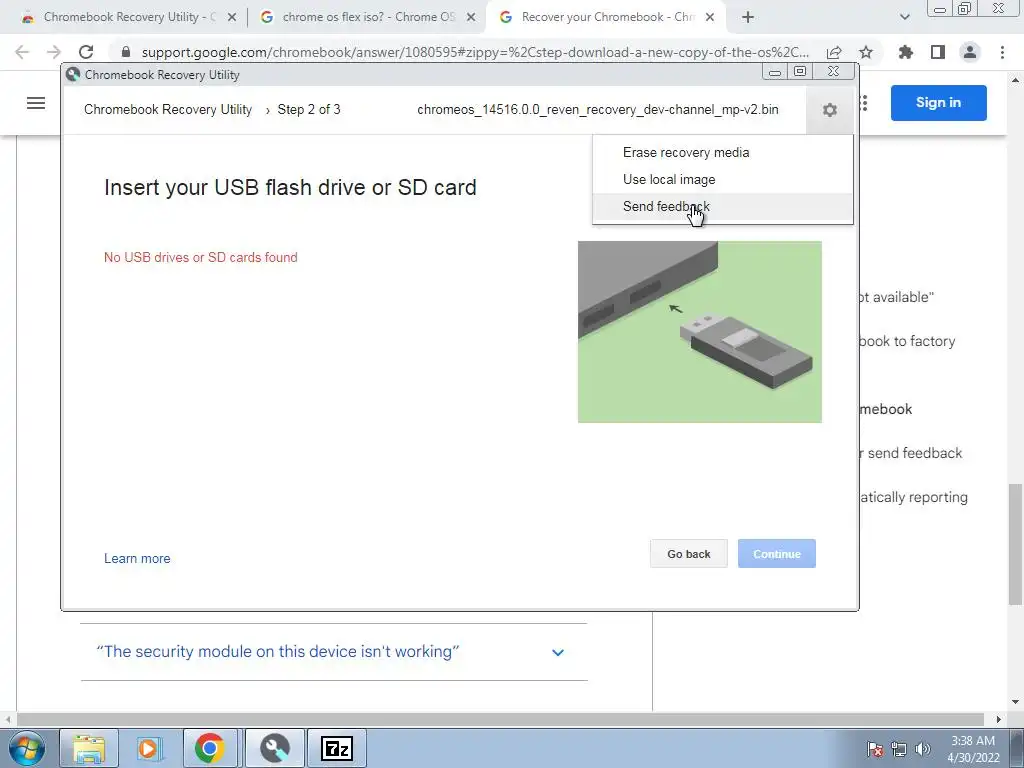Open 7-Zip from the taskbar

337,748
